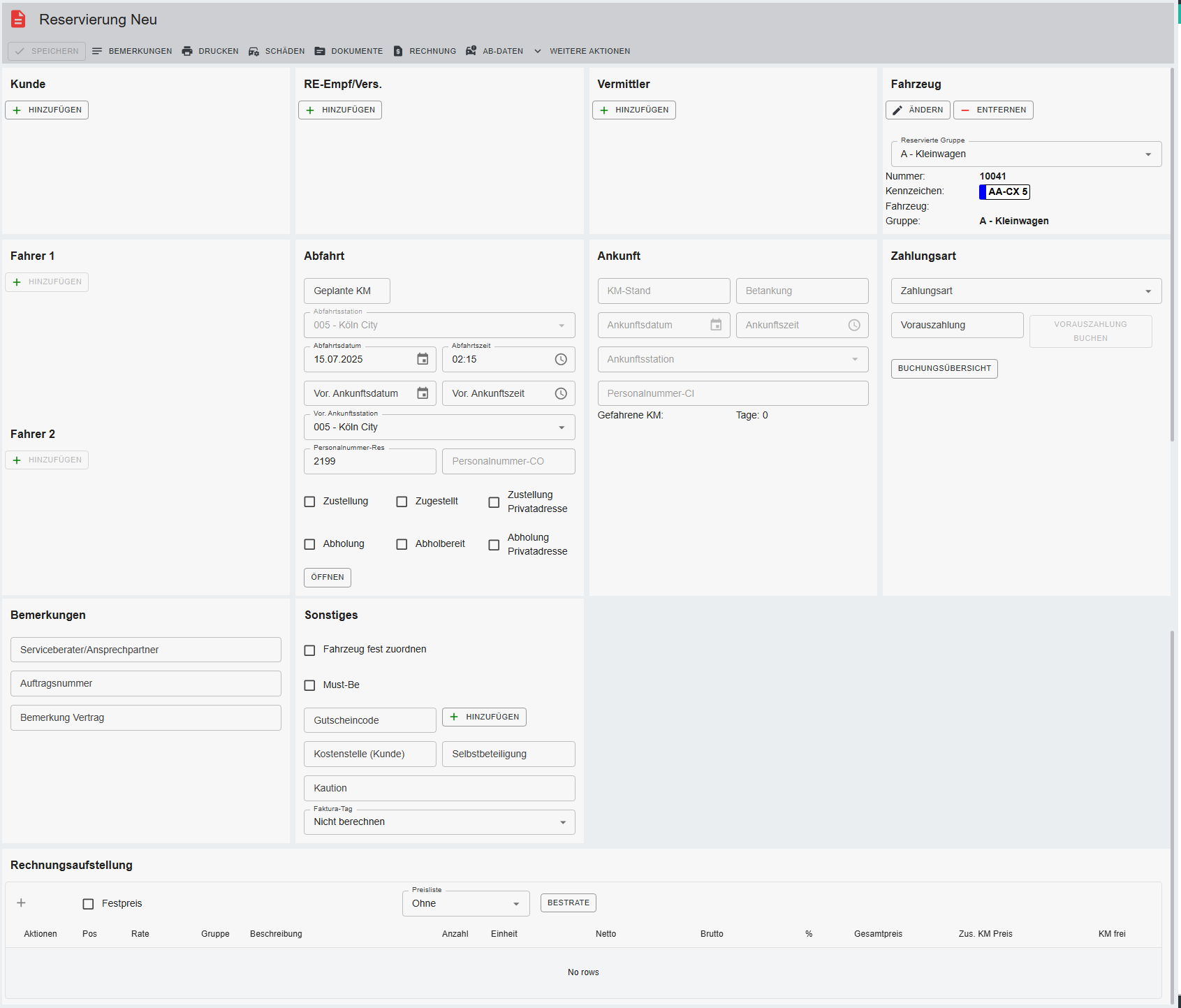The width and height of the screenshot is (1181, 1008).
Task: Click the Abfahrtszeit clock icon
Action: [561, 359]
